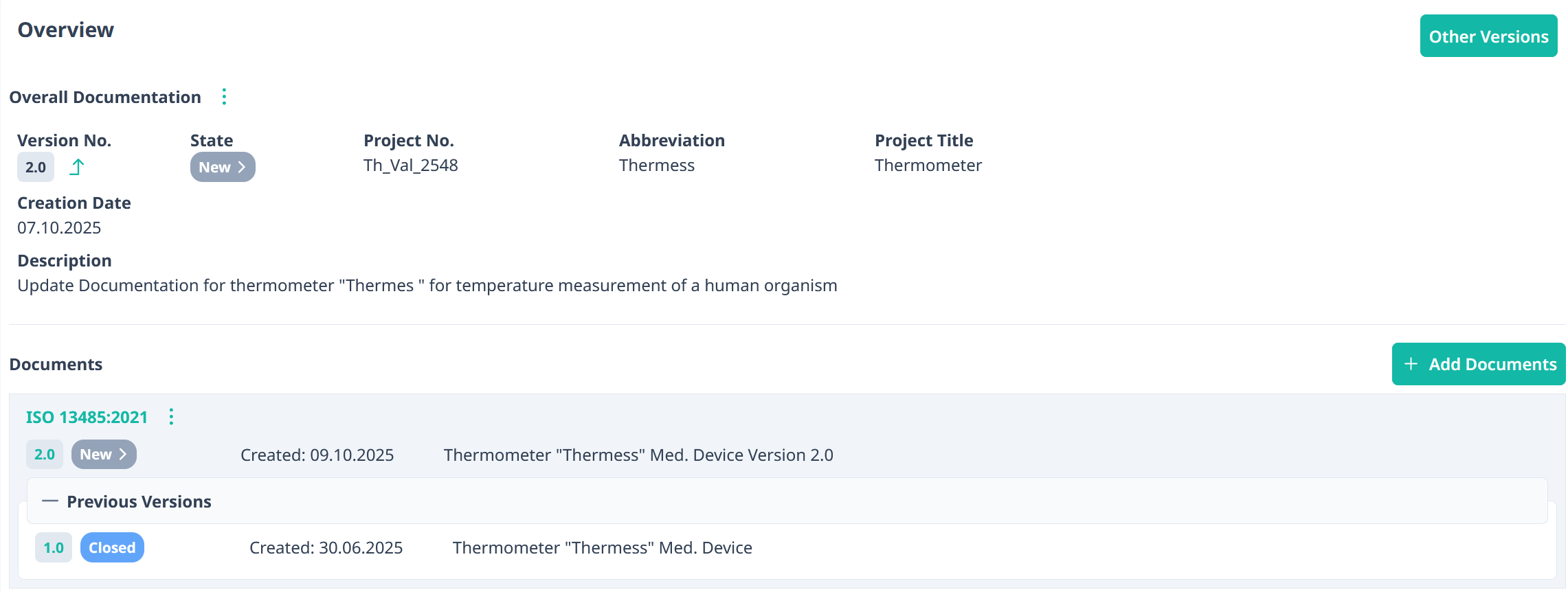The width and height of the screenshot is (1568, 592).
Task: Click the 2.0 badge under Version No.
Action: point(36,167)
